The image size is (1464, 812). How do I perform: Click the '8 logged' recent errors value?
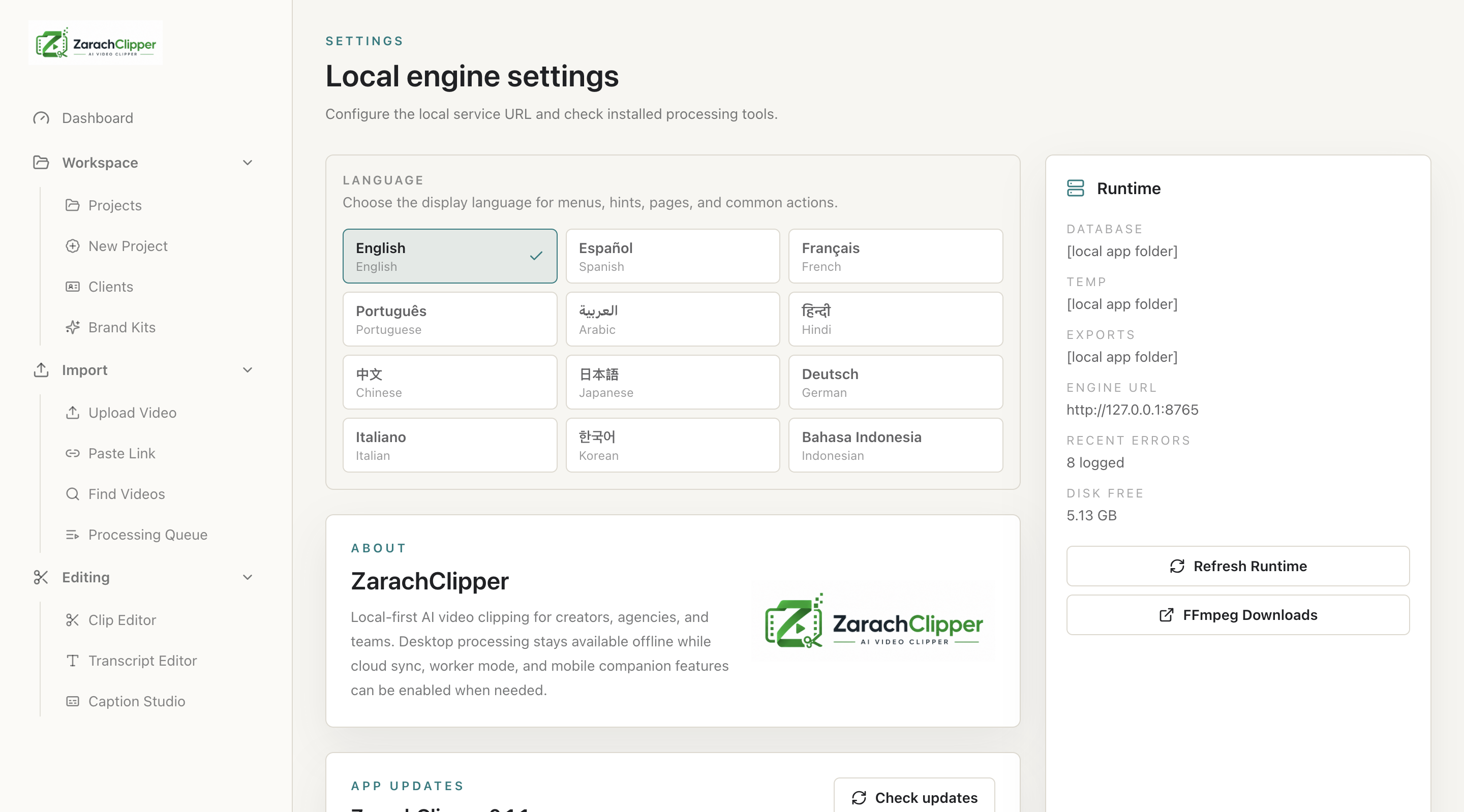coord(1095,462)
